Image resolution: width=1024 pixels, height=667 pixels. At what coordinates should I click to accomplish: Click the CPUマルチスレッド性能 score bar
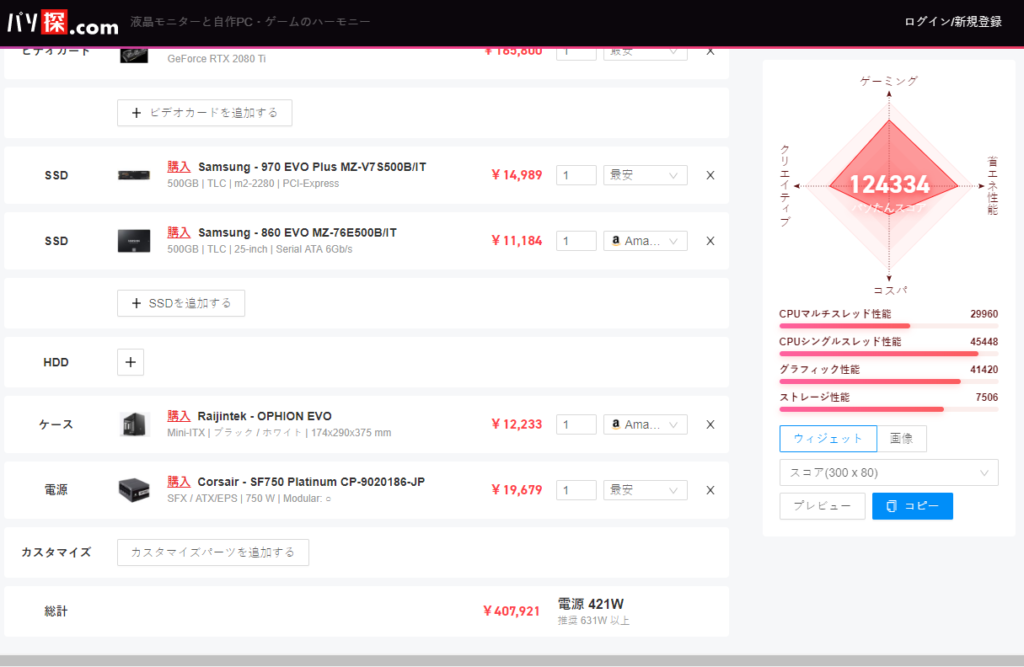[889, 325]
